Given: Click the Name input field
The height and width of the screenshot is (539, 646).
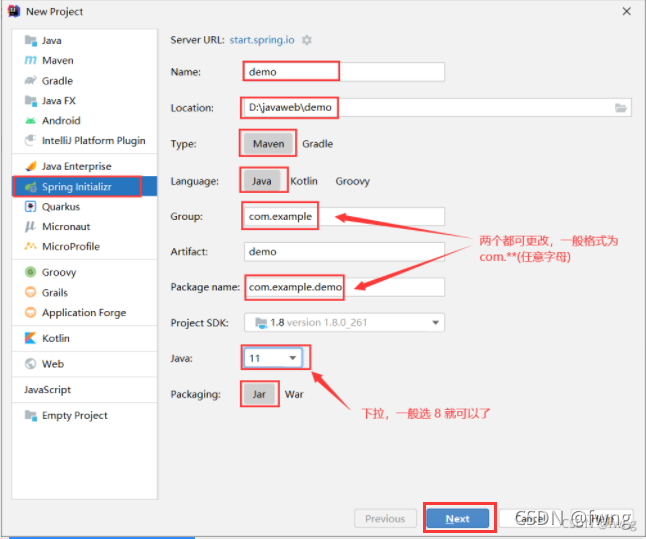Looking at the screenshot, I should point(344,72).
